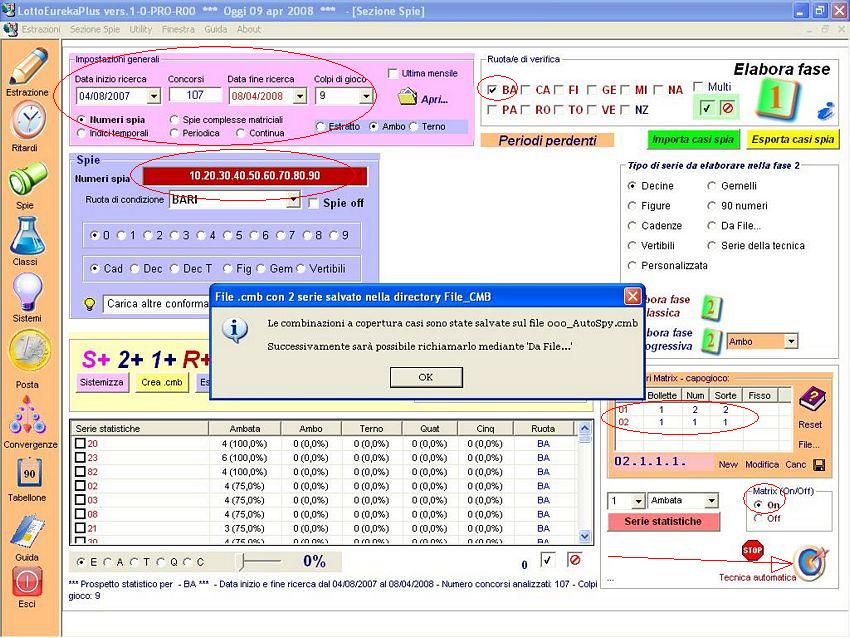This screenshot has height=638, width=850.
Task: Select the 90 numeri series type
Action: coord(712,206)
